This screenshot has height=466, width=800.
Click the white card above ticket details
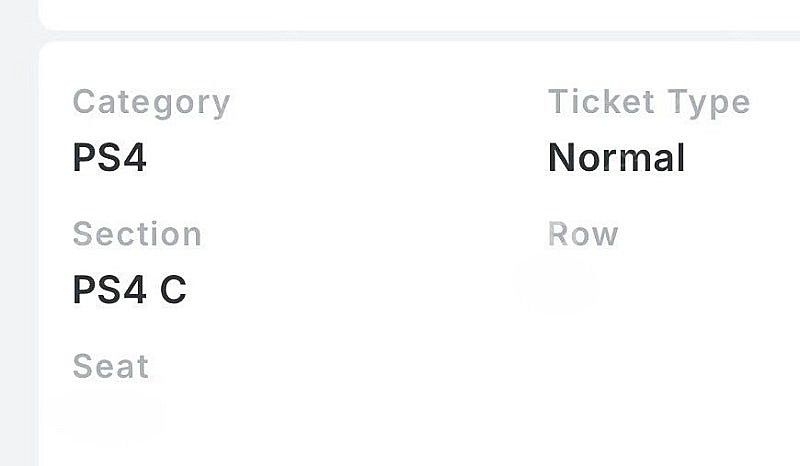point(418,14)
